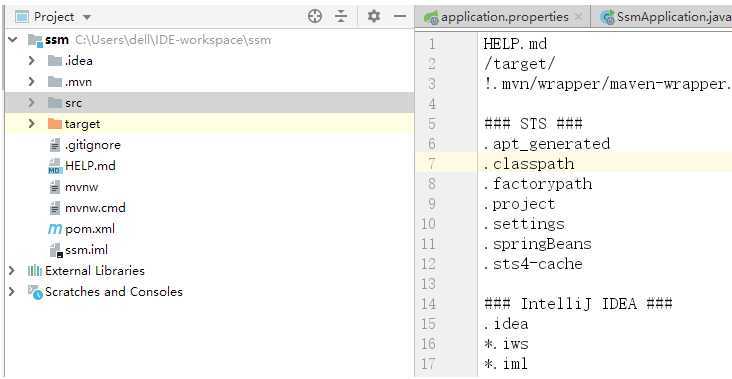Select .idea in project tree

78,61
